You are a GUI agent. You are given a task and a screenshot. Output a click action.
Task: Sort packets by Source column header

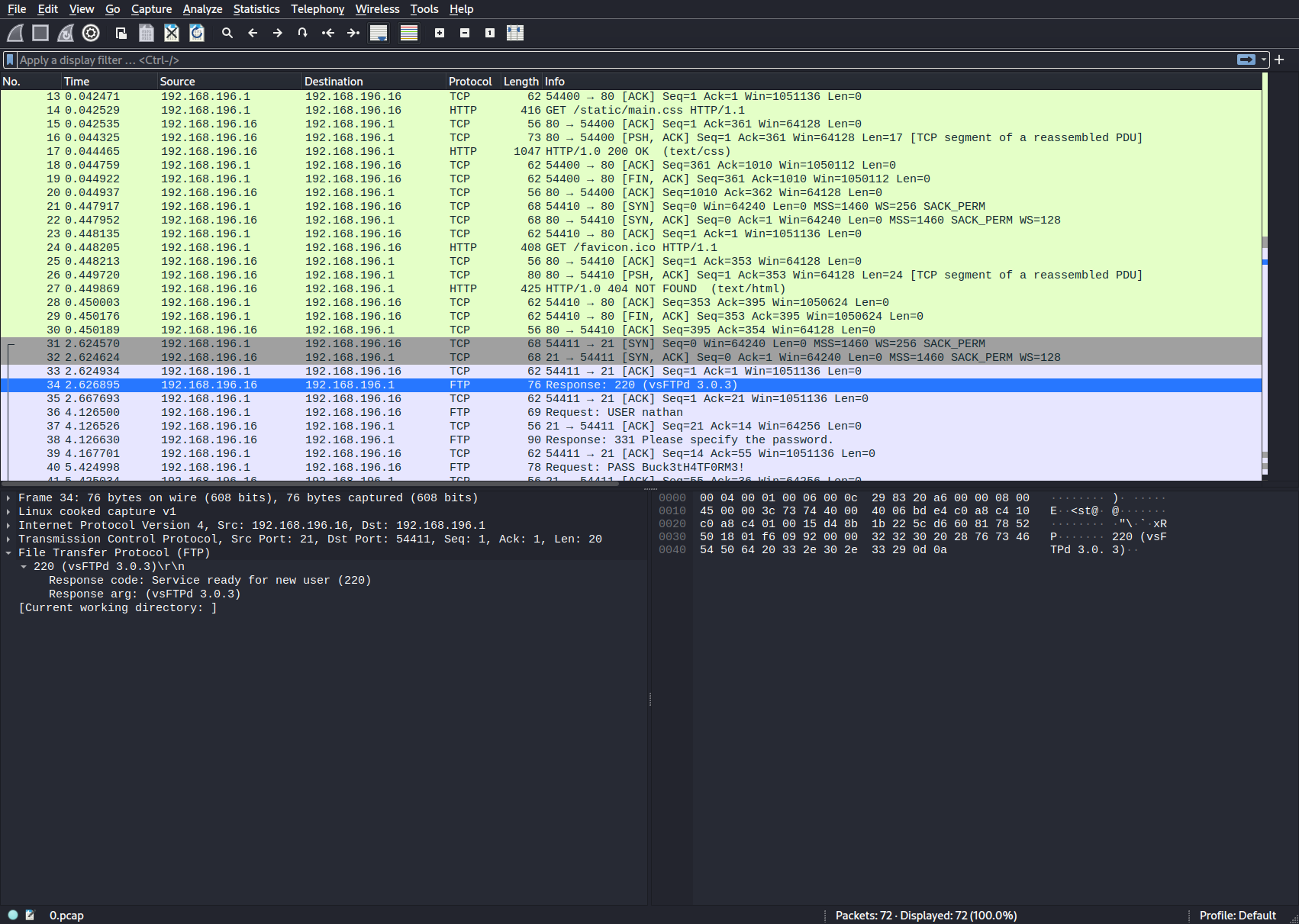229,82
